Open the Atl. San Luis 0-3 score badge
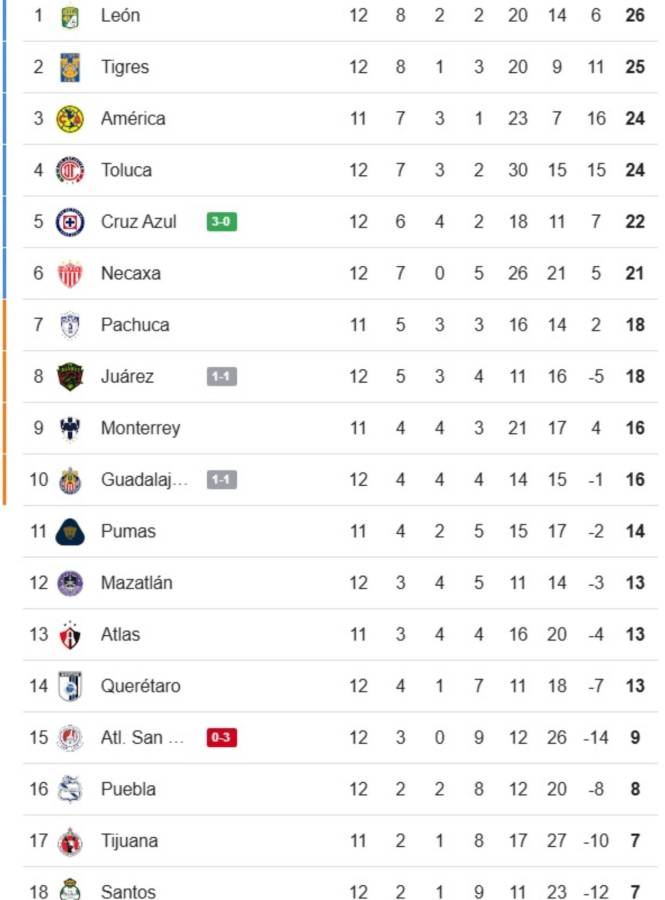Image resolution: width=665 pixels, height=900 pixels. (x=222, y=738)
